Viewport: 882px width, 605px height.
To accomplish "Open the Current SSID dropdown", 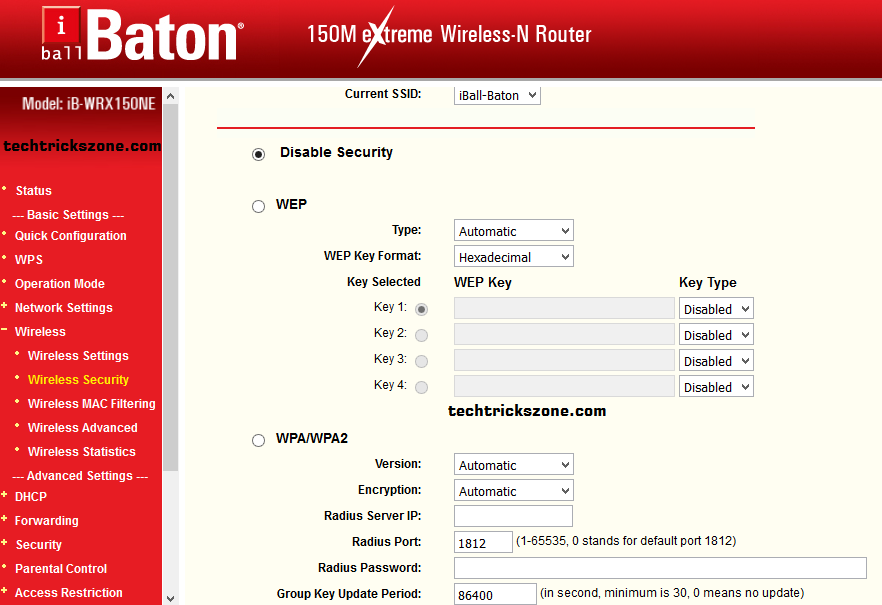I will [x=497, y=95].
